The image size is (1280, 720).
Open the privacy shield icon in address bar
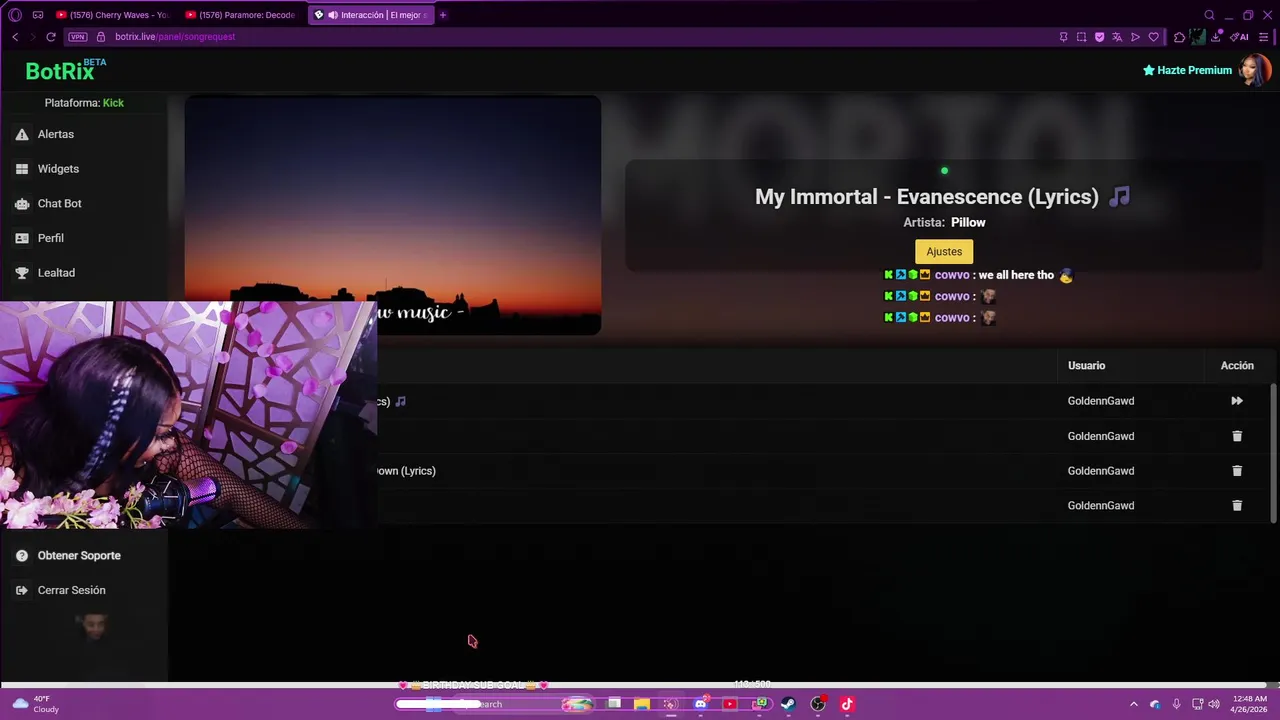1099,37
